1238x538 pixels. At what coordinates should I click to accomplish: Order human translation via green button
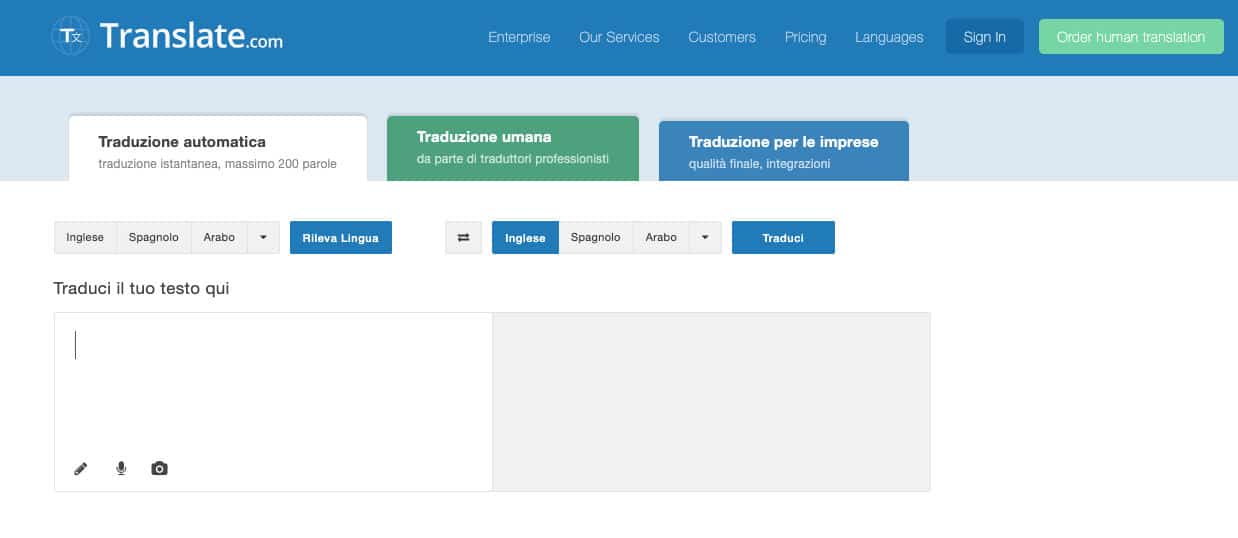click(1131, 37)
